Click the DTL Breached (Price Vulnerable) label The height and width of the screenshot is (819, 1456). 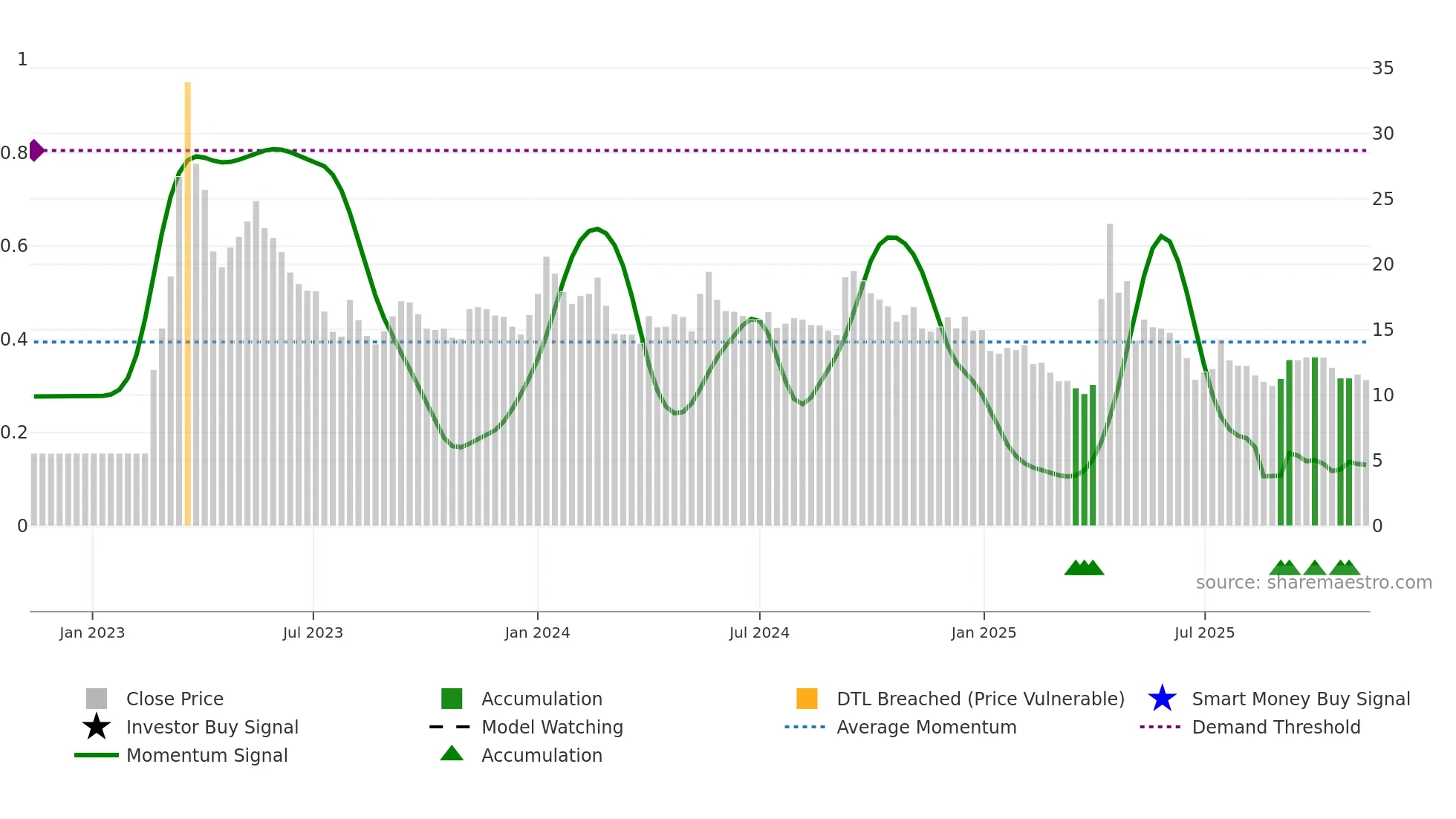(x=980, y=699)
